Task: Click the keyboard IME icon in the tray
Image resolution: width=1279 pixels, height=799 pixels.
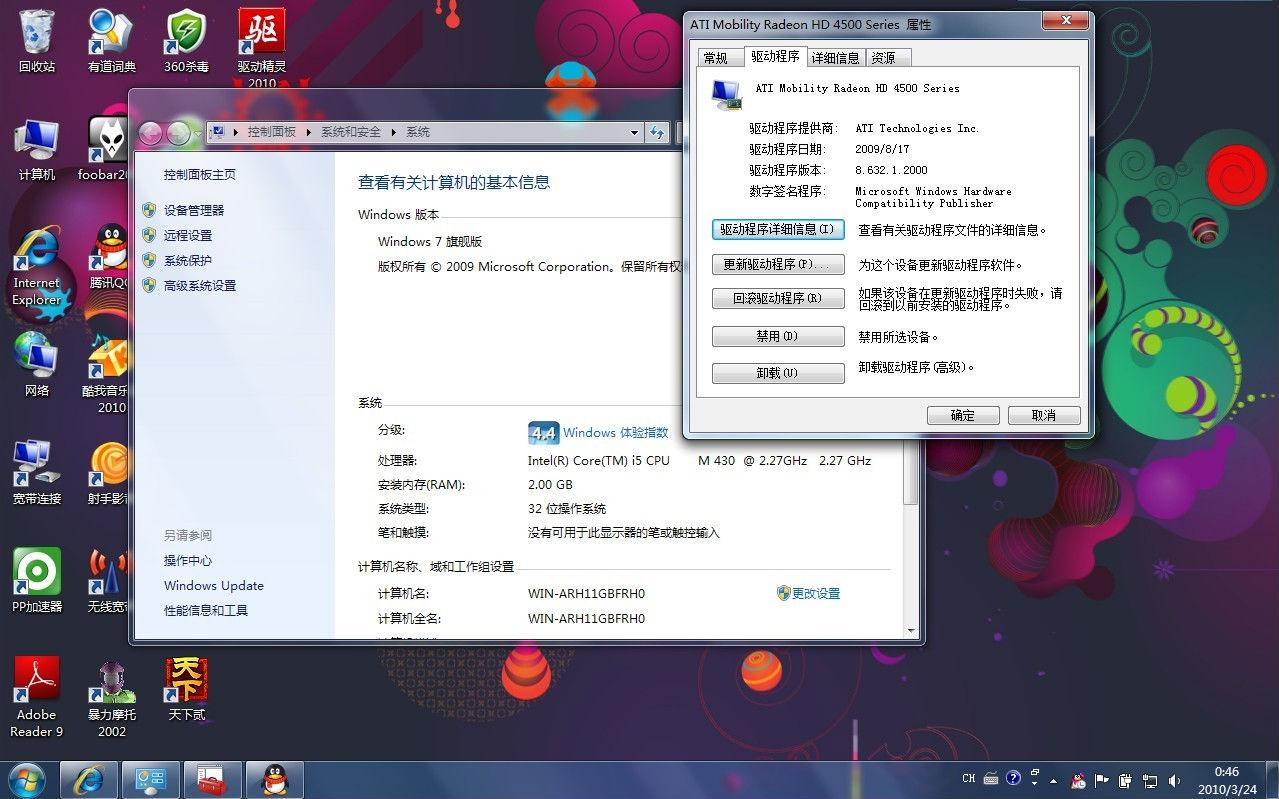Action: (x=991, y=778)
